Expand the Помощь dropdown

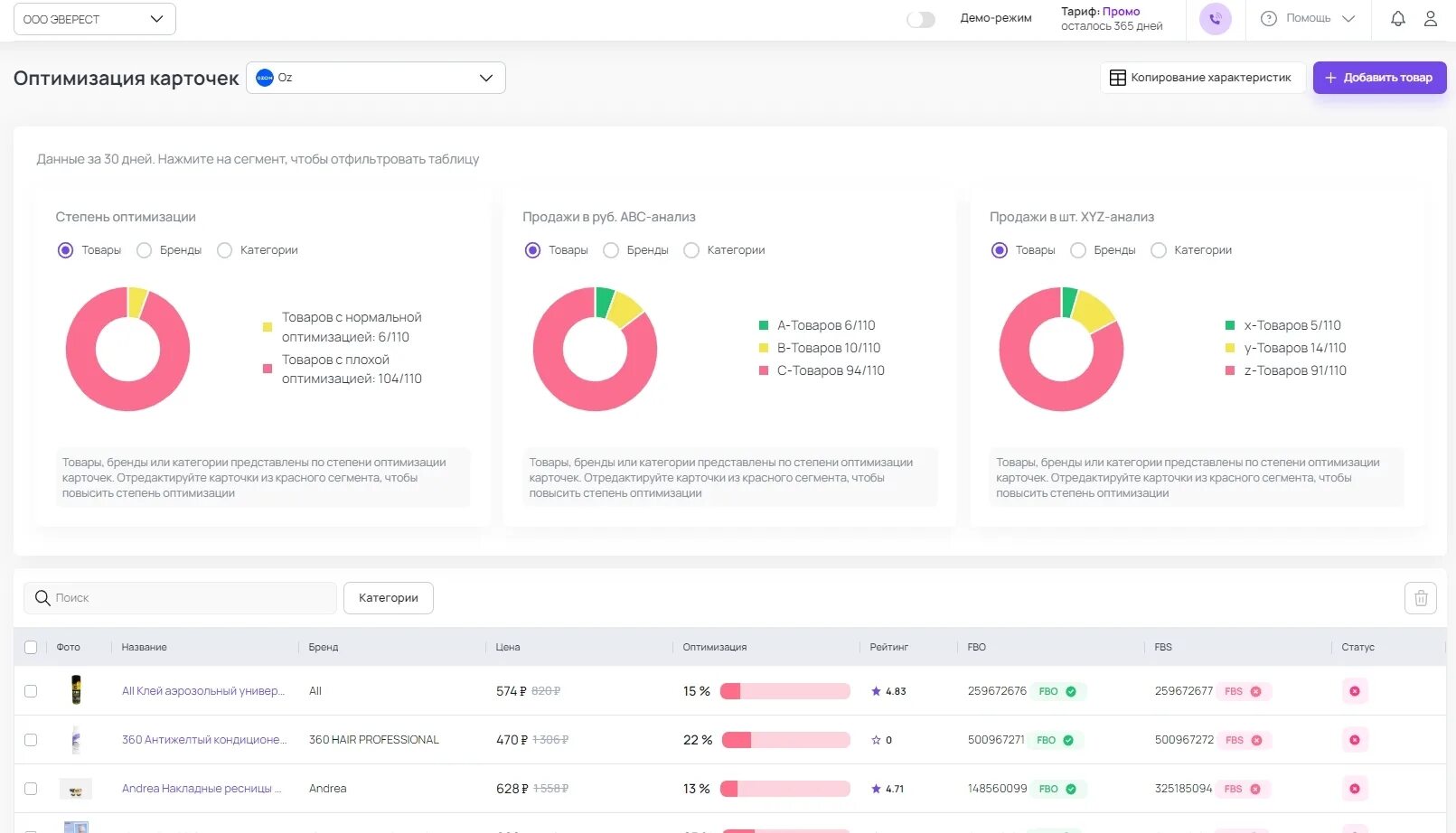click(1308, 18)
